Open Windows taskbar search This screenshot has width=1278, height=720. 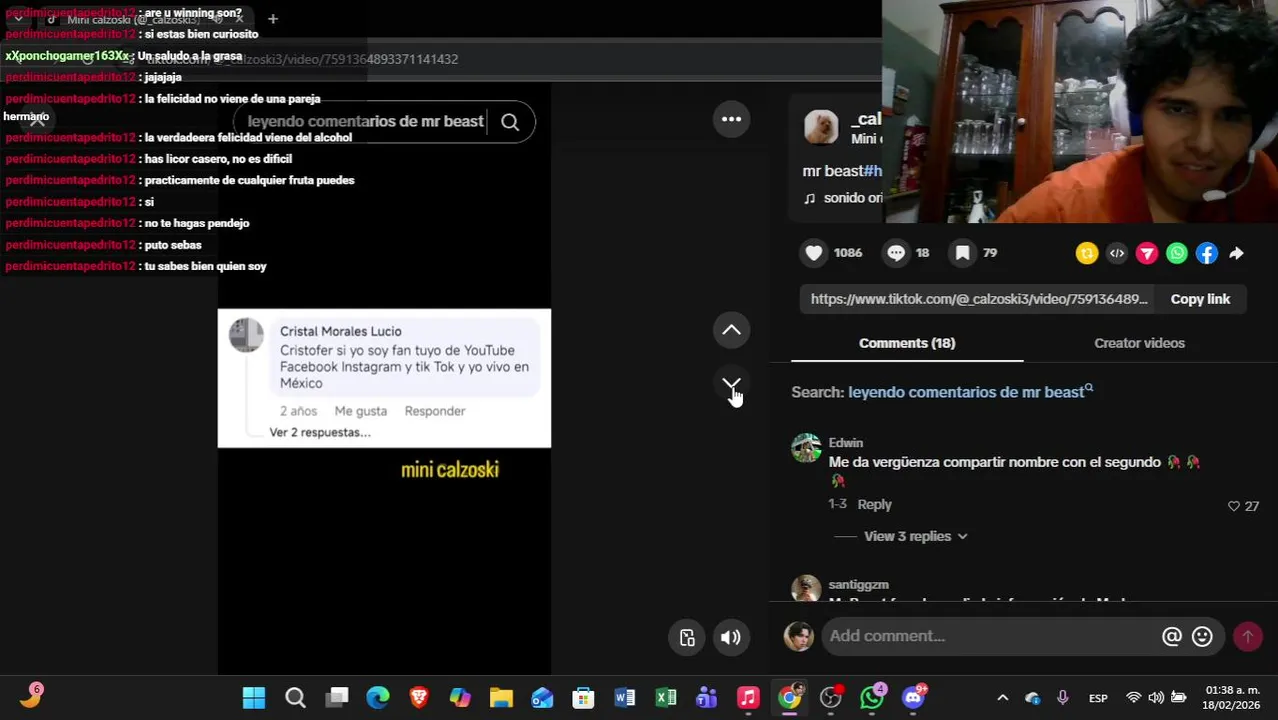(295, 698)
